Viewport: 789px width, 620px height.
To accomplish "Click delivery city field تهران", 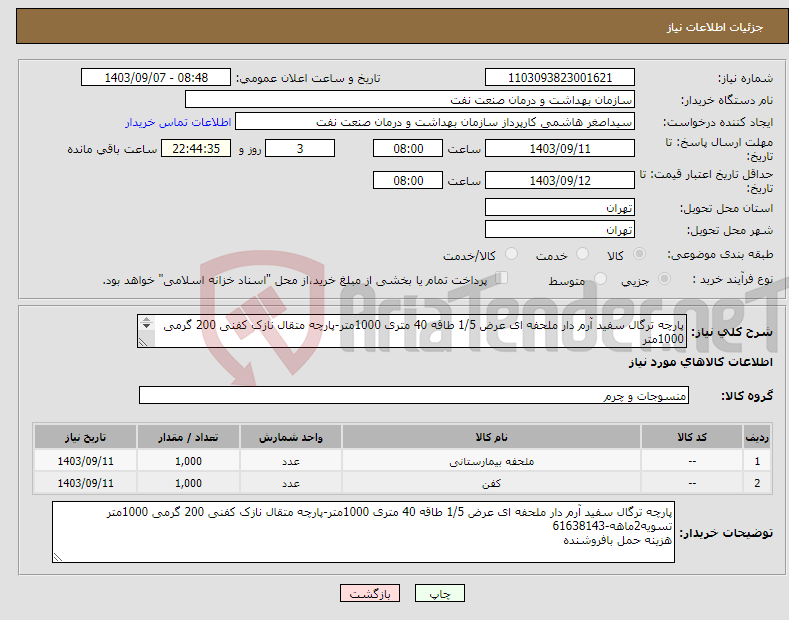I will 560,229.
